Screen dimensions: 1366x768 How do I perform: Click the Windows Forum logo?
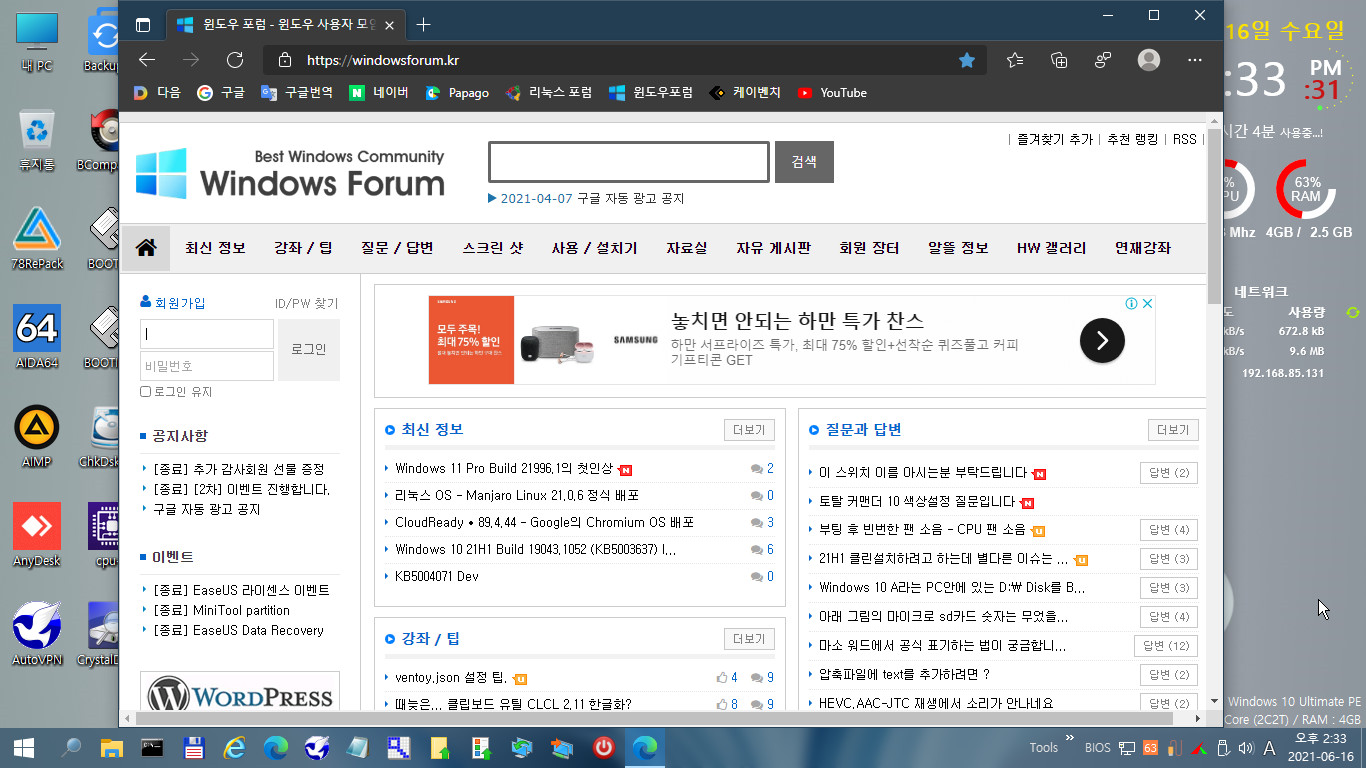[290, 174]
